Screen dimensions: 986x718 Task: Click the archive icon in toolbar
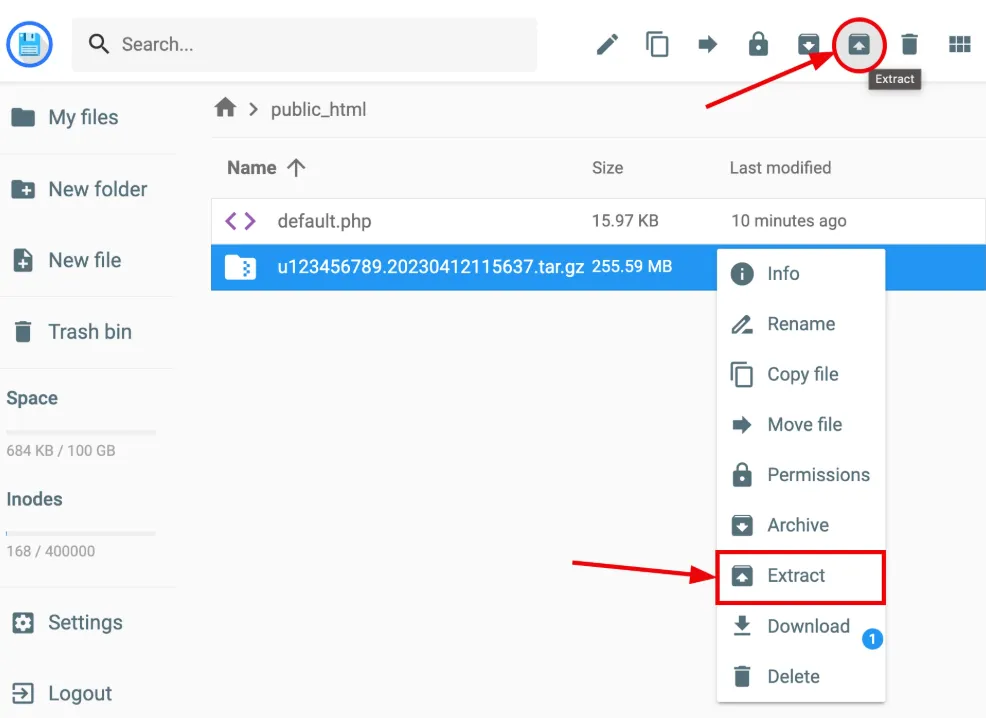tap(809, 45)
